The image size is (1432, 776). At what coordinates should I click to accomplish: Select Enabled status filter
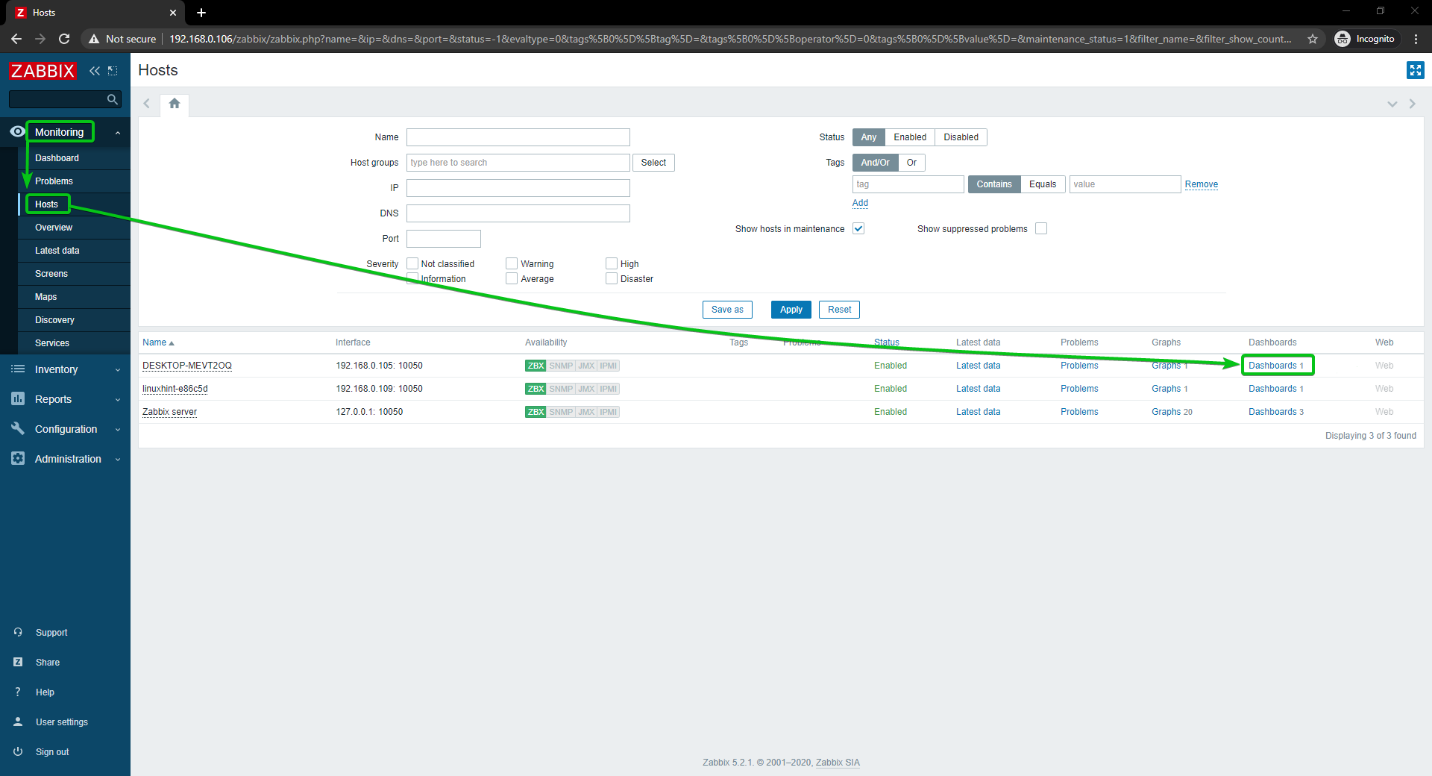[910, 137]
